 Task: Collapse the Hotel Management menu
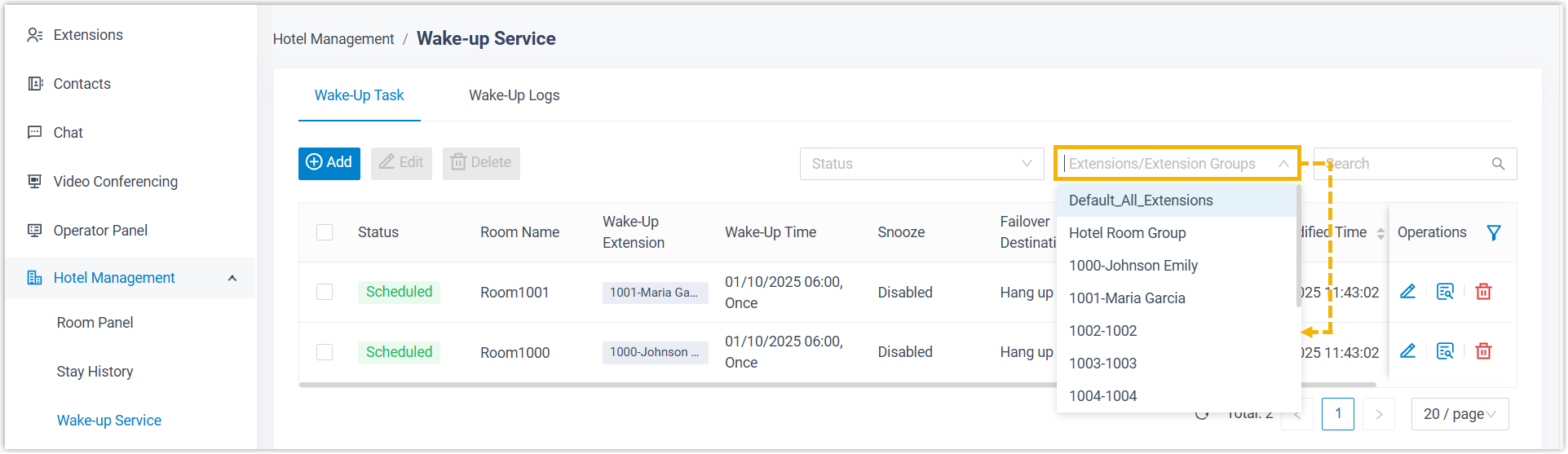click(x=232, y=278)
